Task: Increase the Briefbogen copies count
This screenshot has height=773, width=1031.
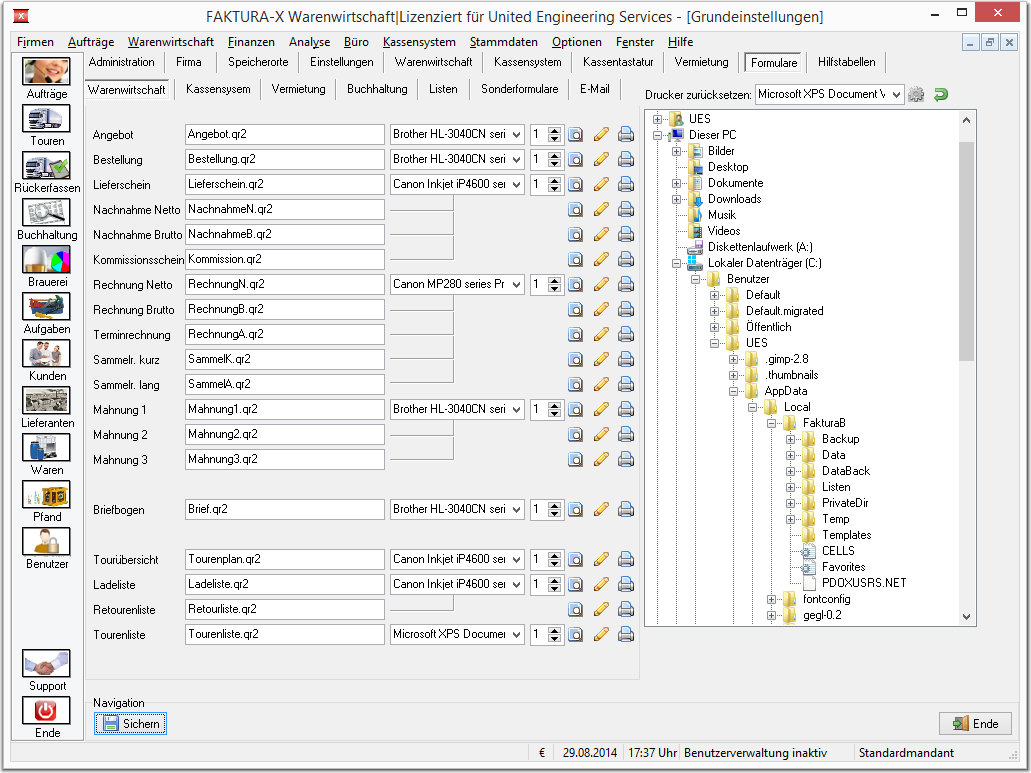Action: tap(555, 505)
